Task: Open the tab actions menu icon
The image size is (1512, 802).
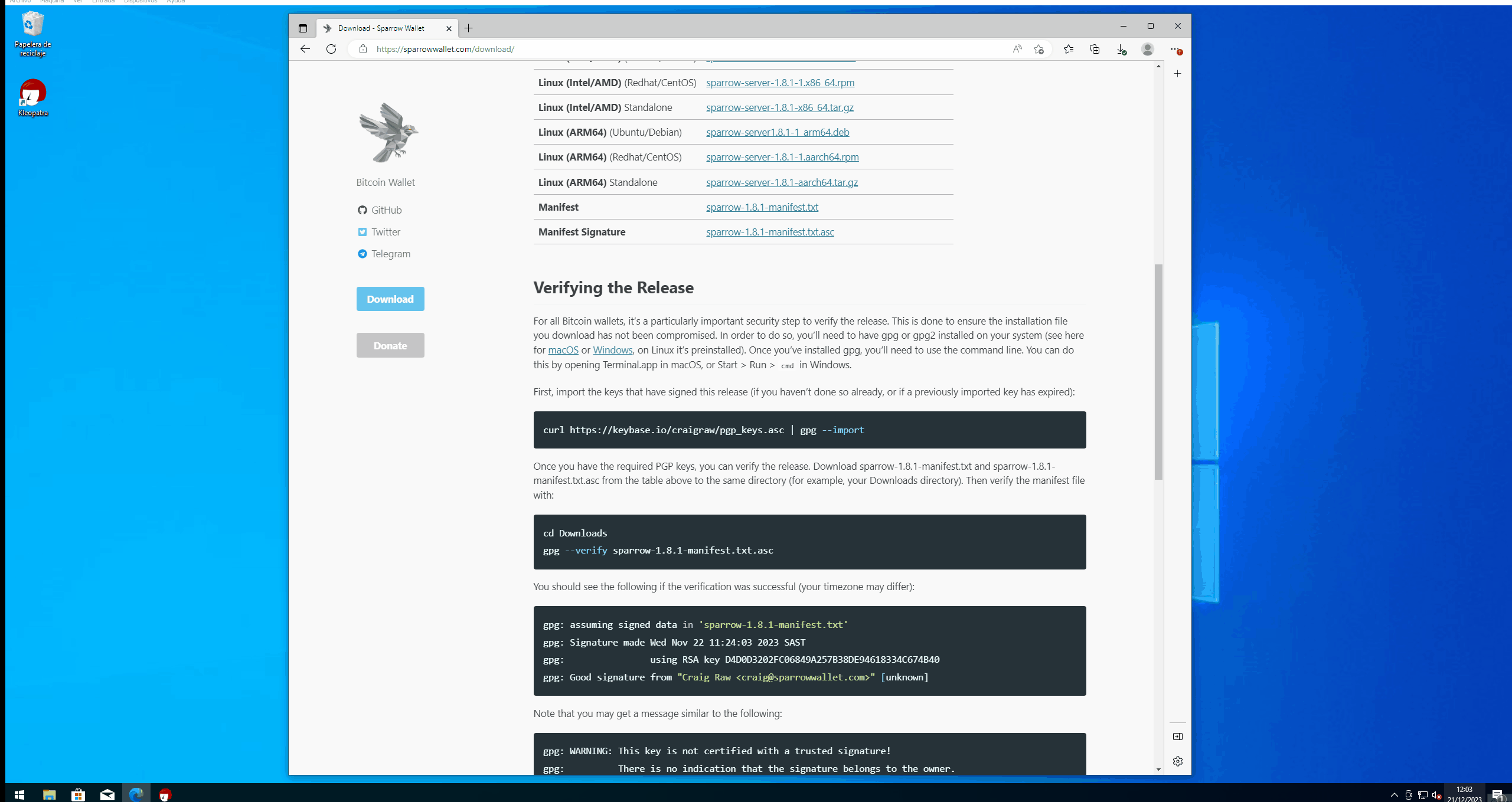Action: coord(303,28)
